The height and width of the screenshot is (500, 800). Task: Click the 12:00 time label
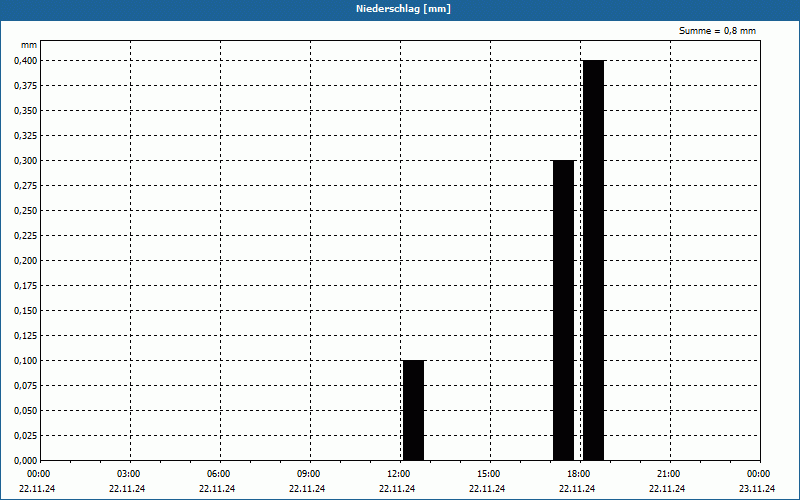tap(398, 474)
